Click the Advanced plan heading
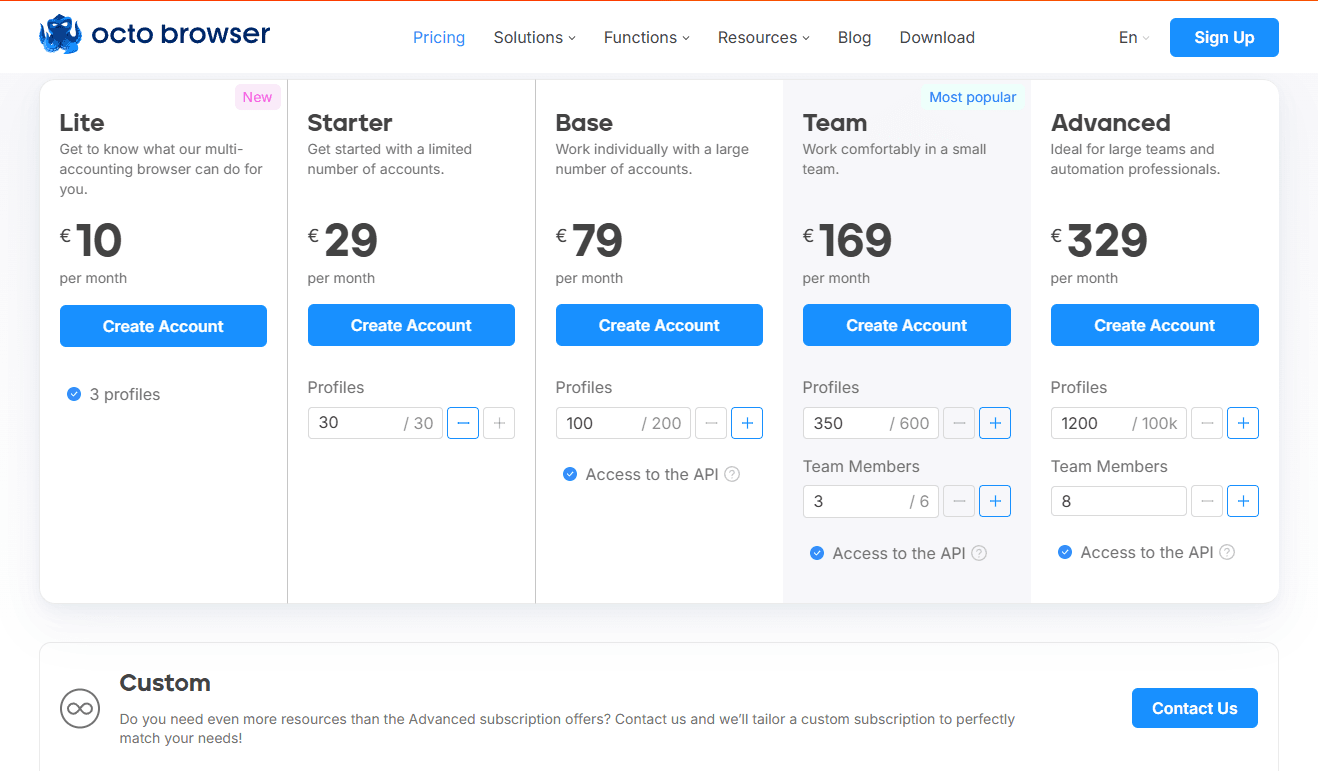The image size is (1318, 771). [x=1111, y=123]
